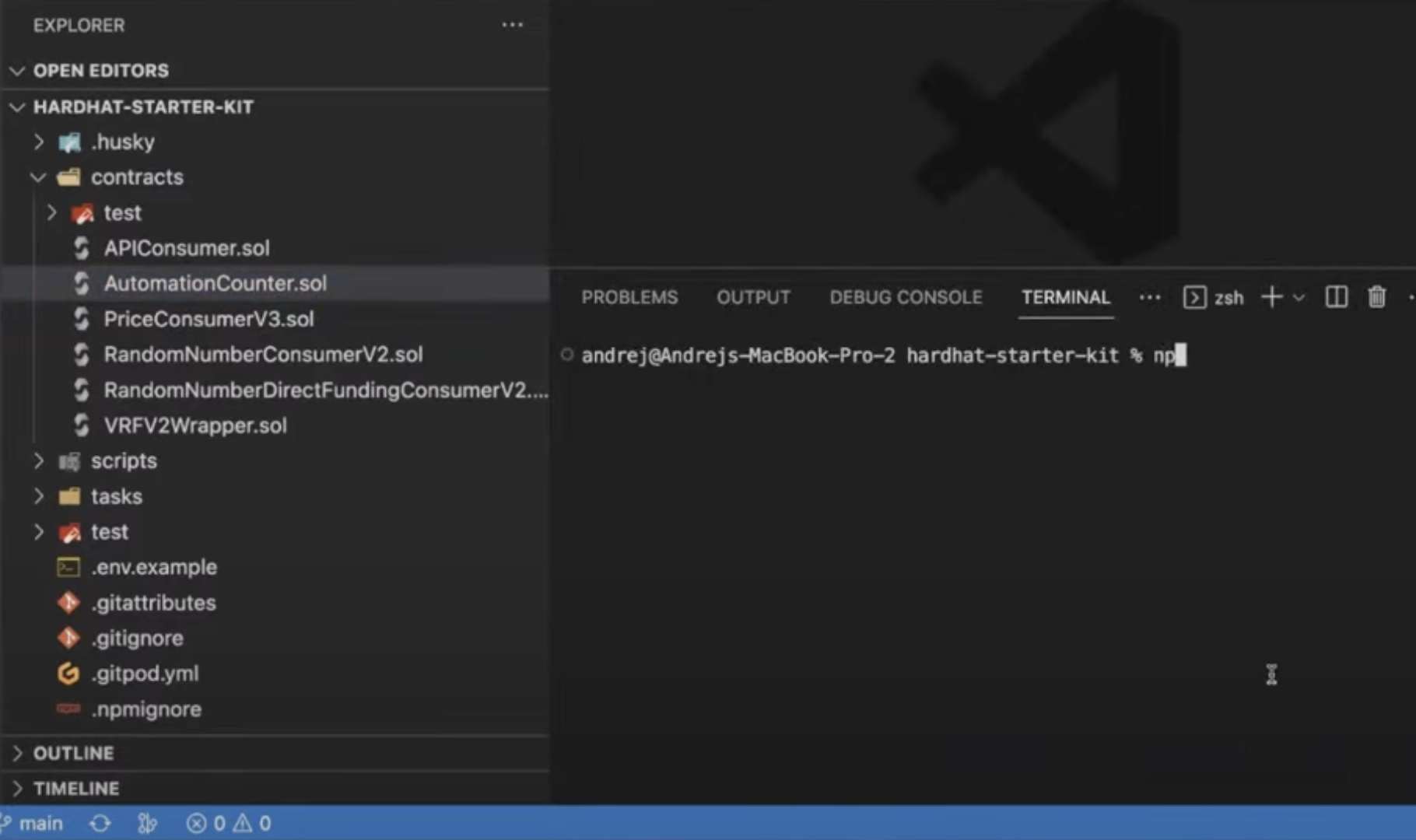This screenshot has width=1416, height=840.
Task: Create a new terminal with plus
Action: pos(1271,297)
